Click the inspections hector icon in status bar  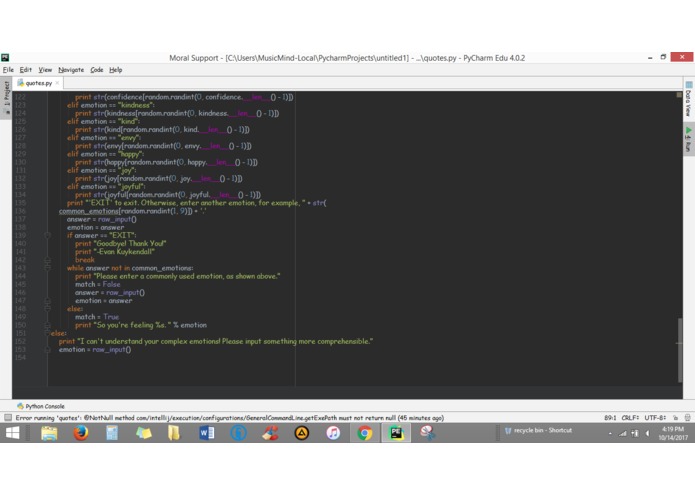point(687,417)
